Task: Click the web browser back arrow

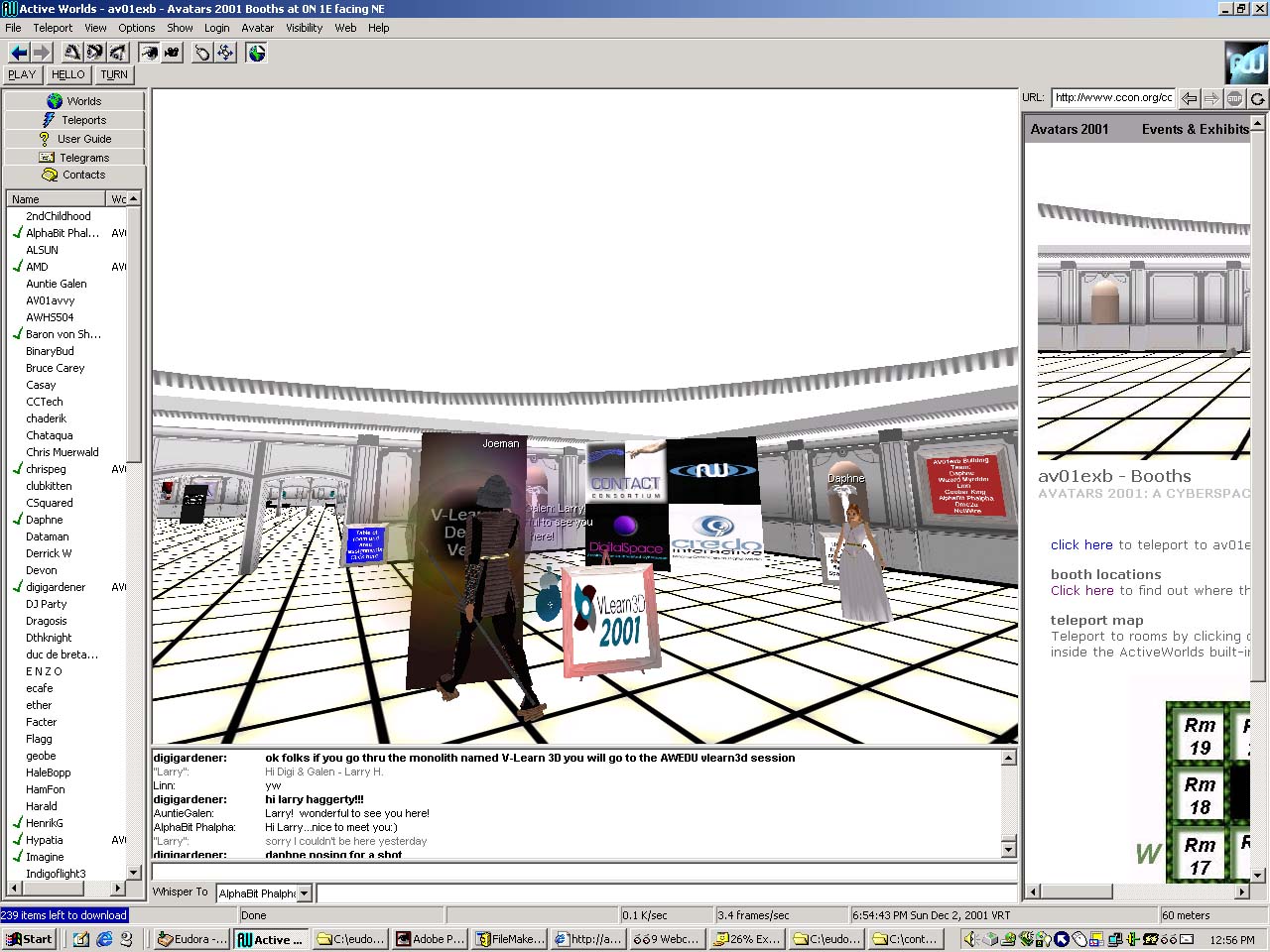Action: coord(1189,98)
